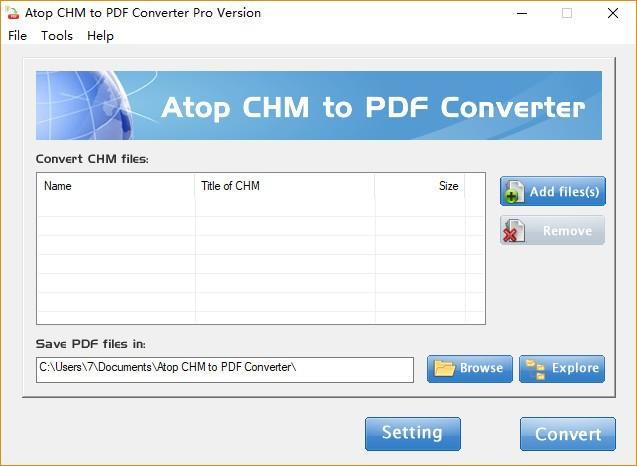Viewport: 637px width, 466px height.
Task: Click the 'Convert CHM files:' label
Action: (92, 159)
